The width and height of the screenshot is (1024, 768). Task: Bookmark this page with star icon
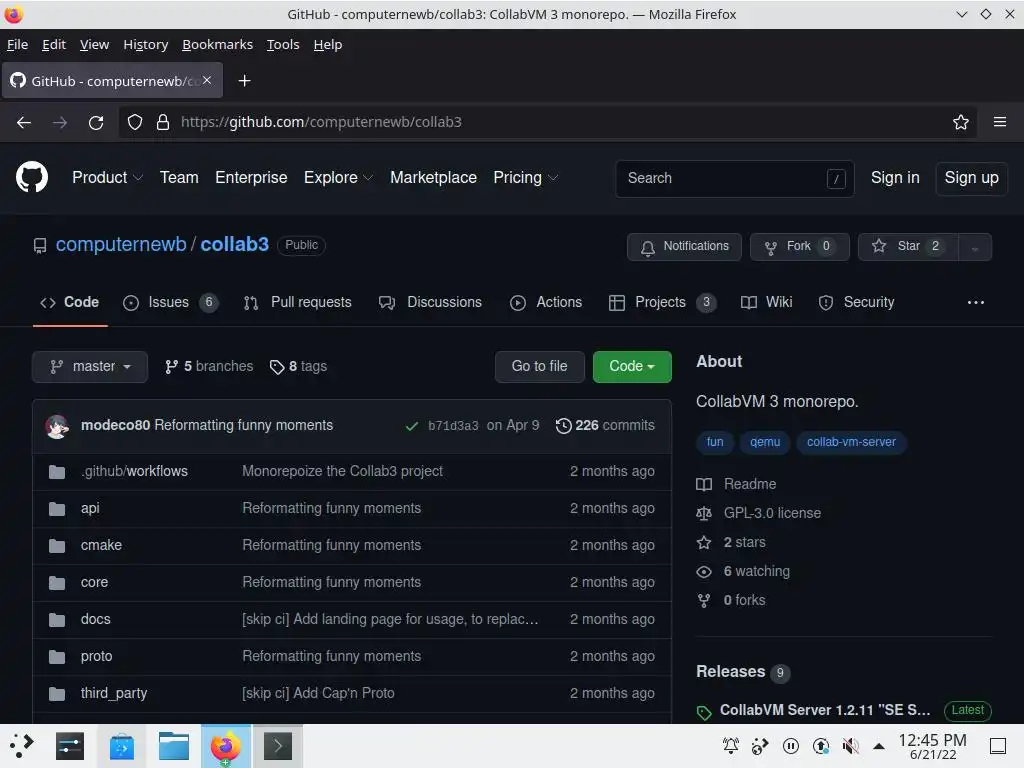(x=961, y=122)
